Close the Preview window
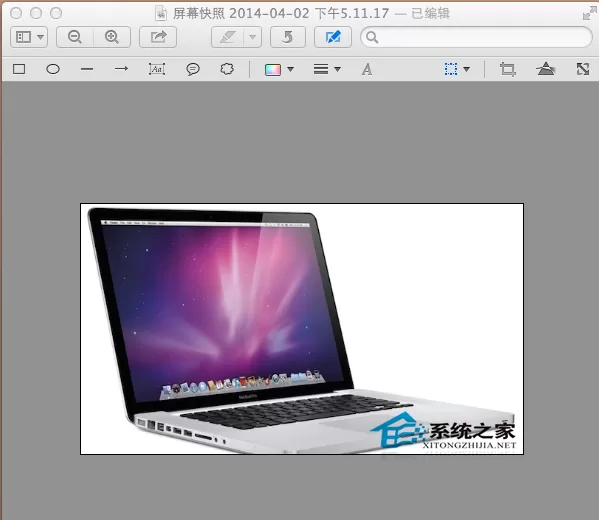599x520 pixels. click(16, 13)
